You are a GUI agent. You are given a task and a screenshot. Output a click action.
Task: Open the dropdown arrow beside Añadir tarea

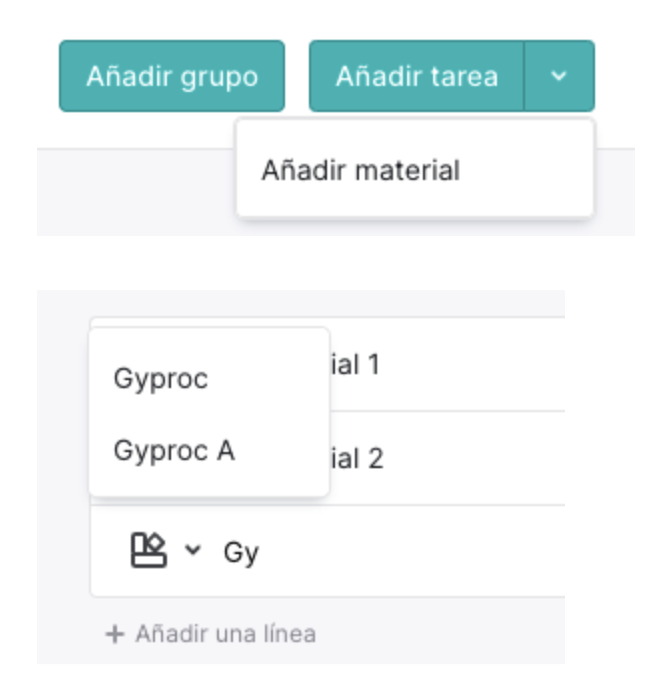click(559, 76)
